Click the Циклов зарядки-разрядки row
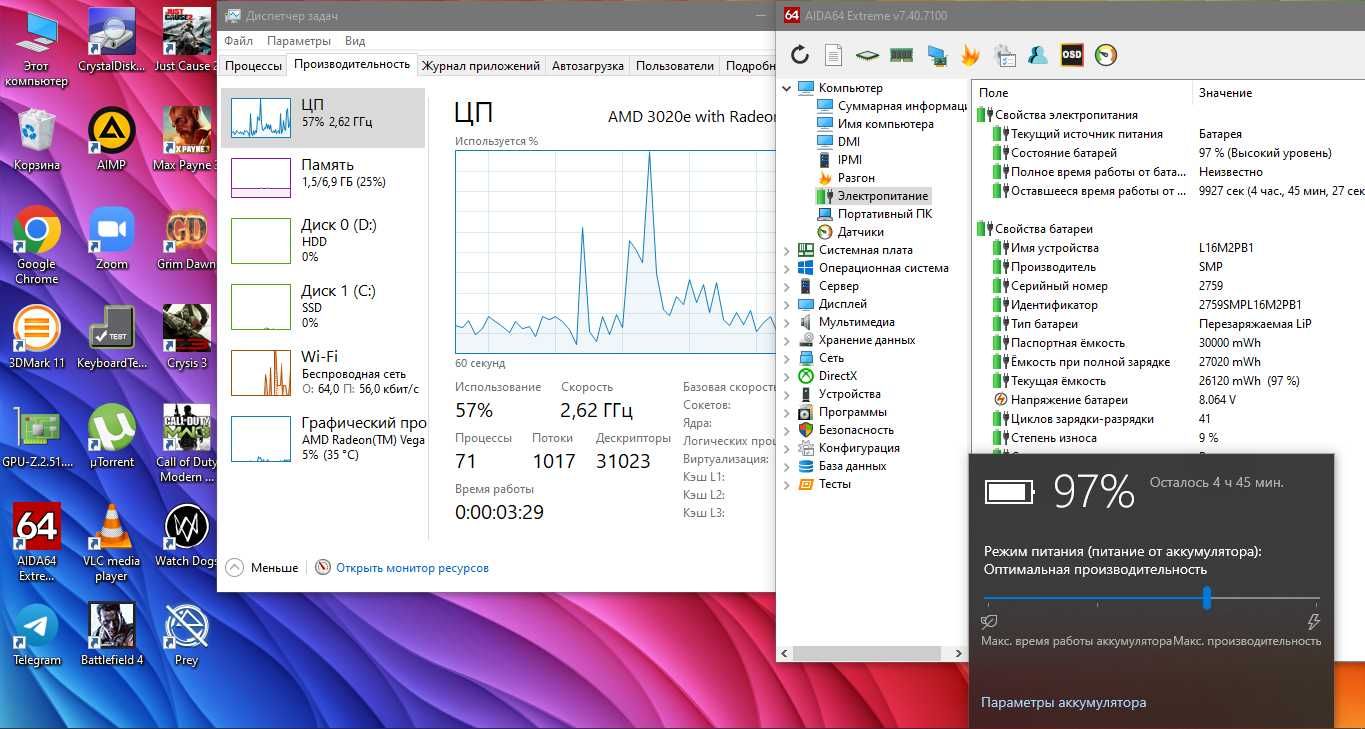 coord(1168,419)
